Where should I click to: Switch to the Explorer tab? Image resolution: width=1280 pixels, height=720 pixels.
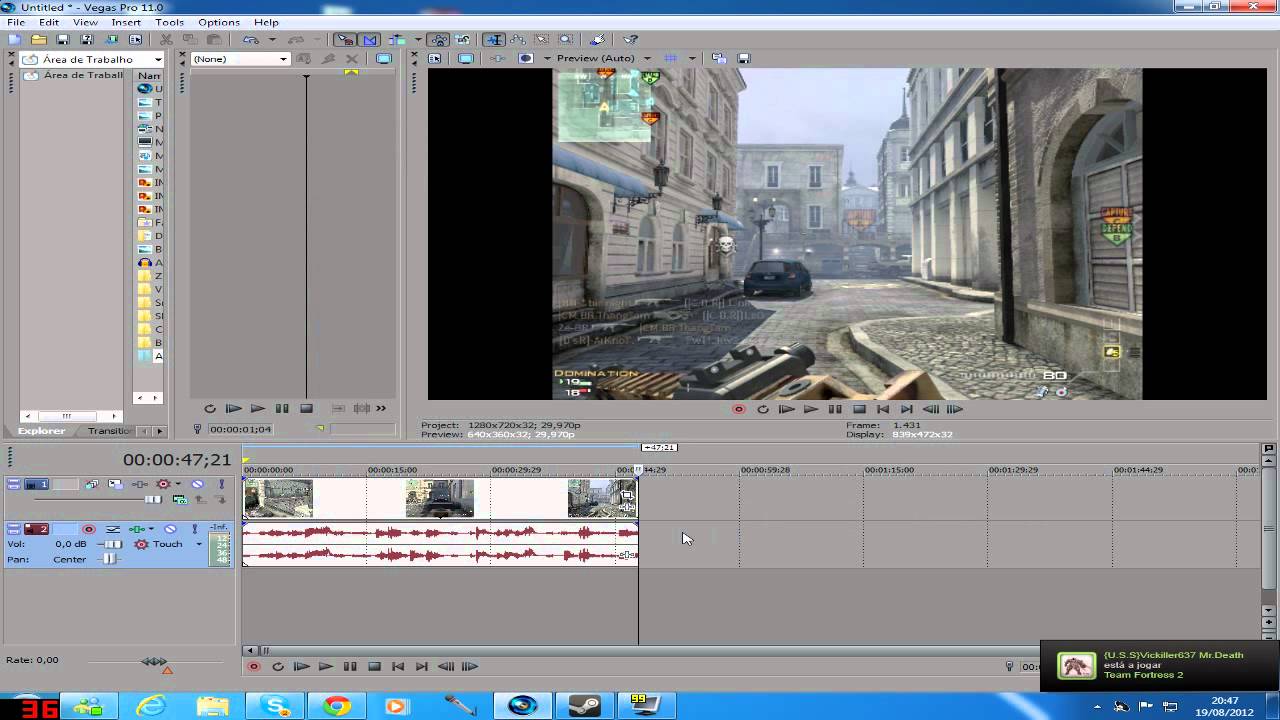coord(41,431)
